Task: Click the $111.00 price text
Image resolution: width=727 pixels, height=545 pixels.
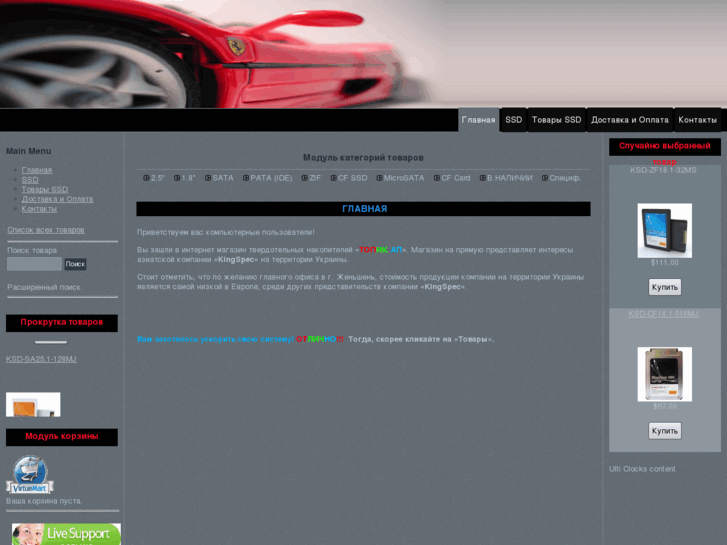Action: 664,263
